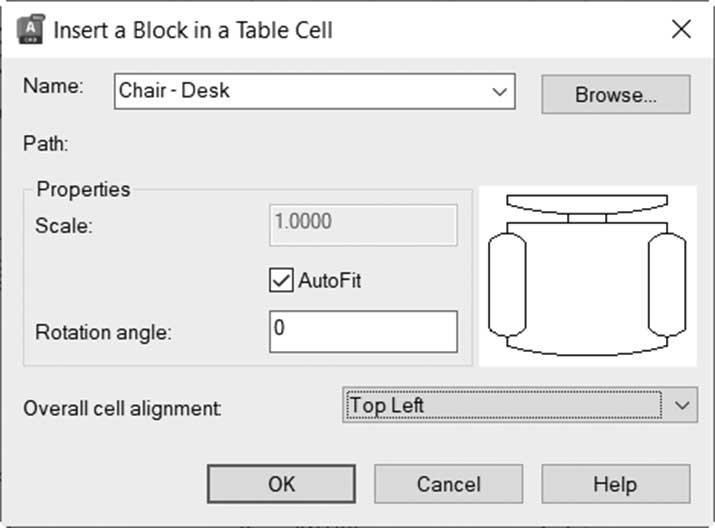Click the dialog title bar text

click(x=193, y=30)
